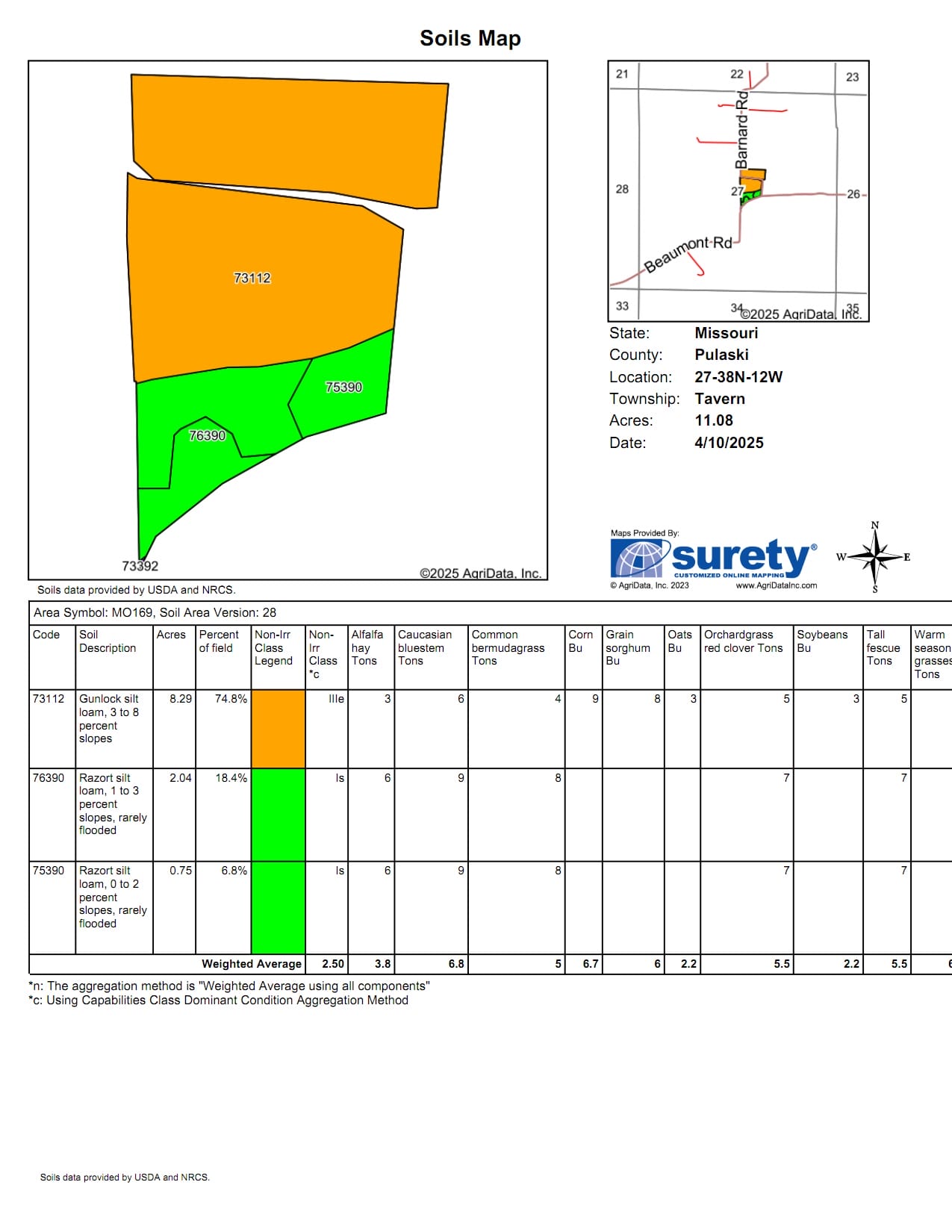Click the locator map thumbnail
The width and height of the screenshot is (952, 1232).
[x=738, y=191]
